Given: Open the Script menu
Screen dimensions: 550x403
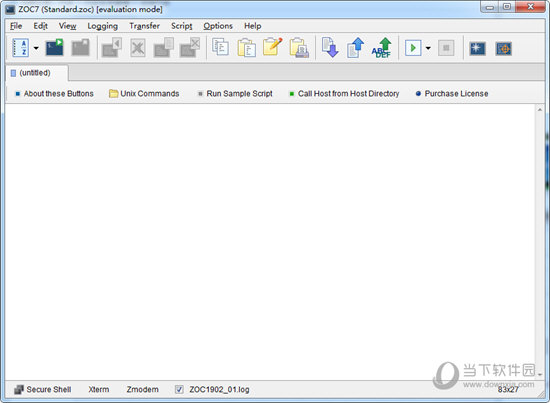Looking at the screenshot, I should pyautogui.click(x=181, y=26).
